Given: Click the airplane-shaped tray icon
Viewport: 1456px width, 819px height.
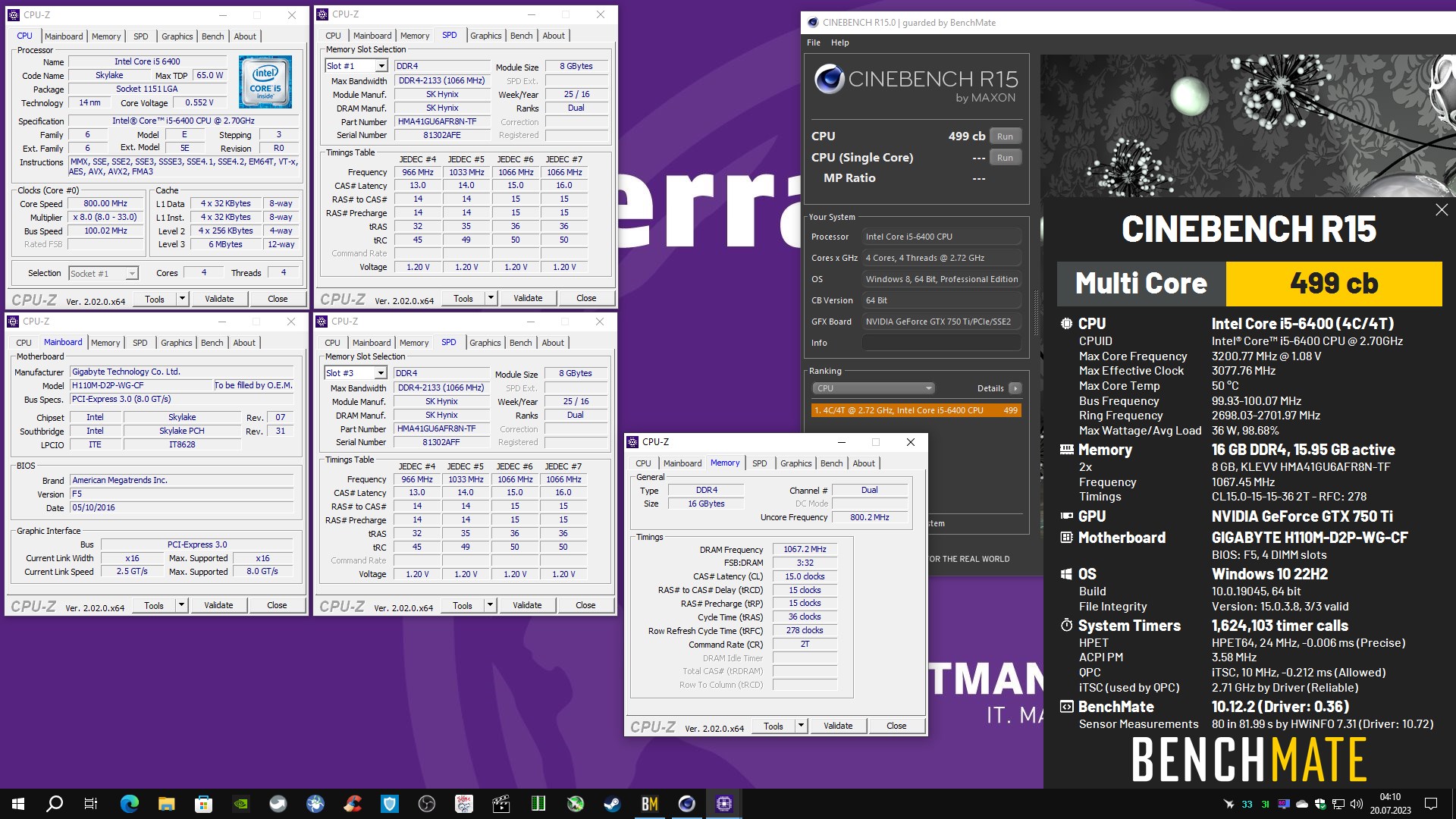Looking at the screenshot, I should click(1228, 804).
